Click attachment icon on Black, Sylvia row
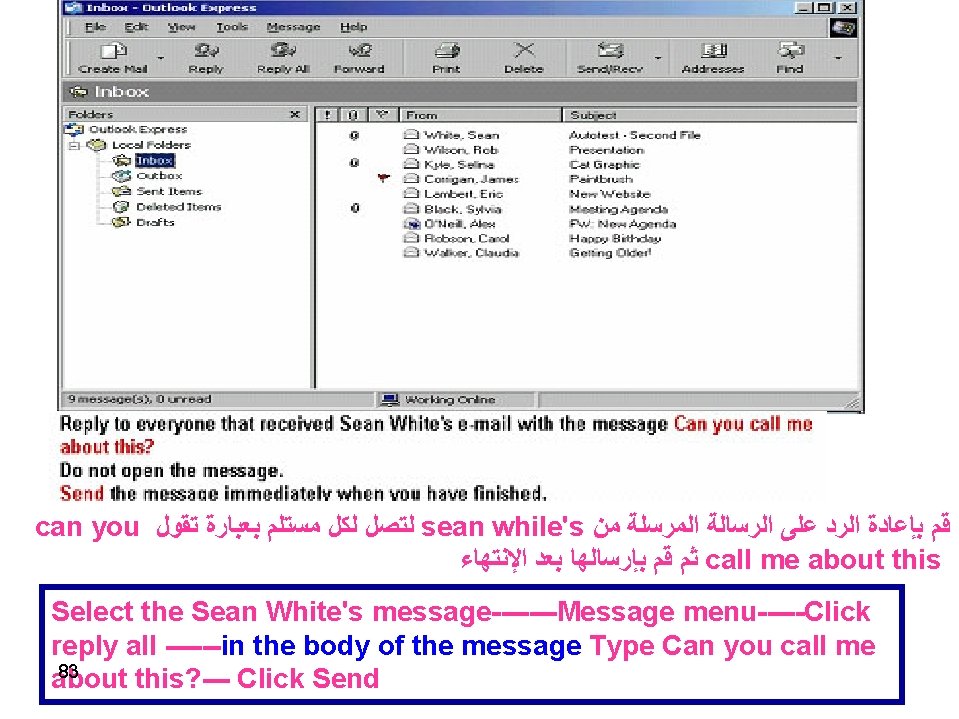Viewport: 959px width, 719px height. click(355, 208)
